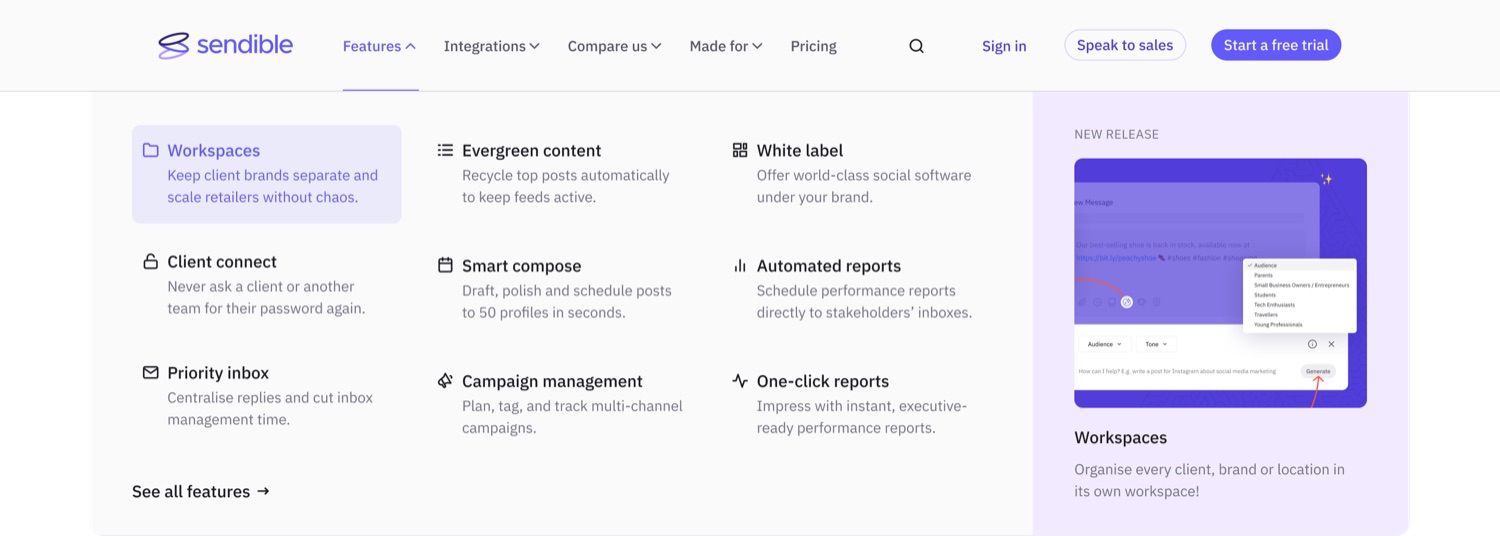Open the One-click reports feature title
The image size is (1500, 536).
click(x=823, y=381)
